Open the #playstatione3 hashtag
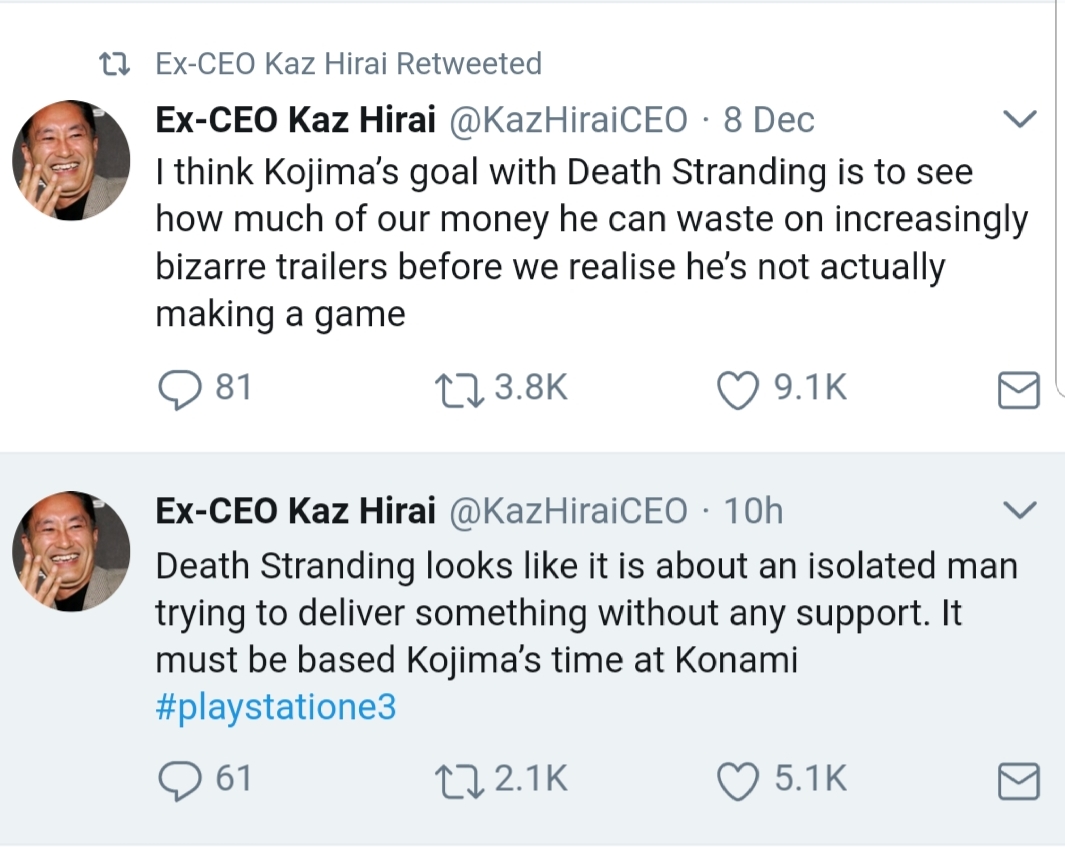 point(276,708)
